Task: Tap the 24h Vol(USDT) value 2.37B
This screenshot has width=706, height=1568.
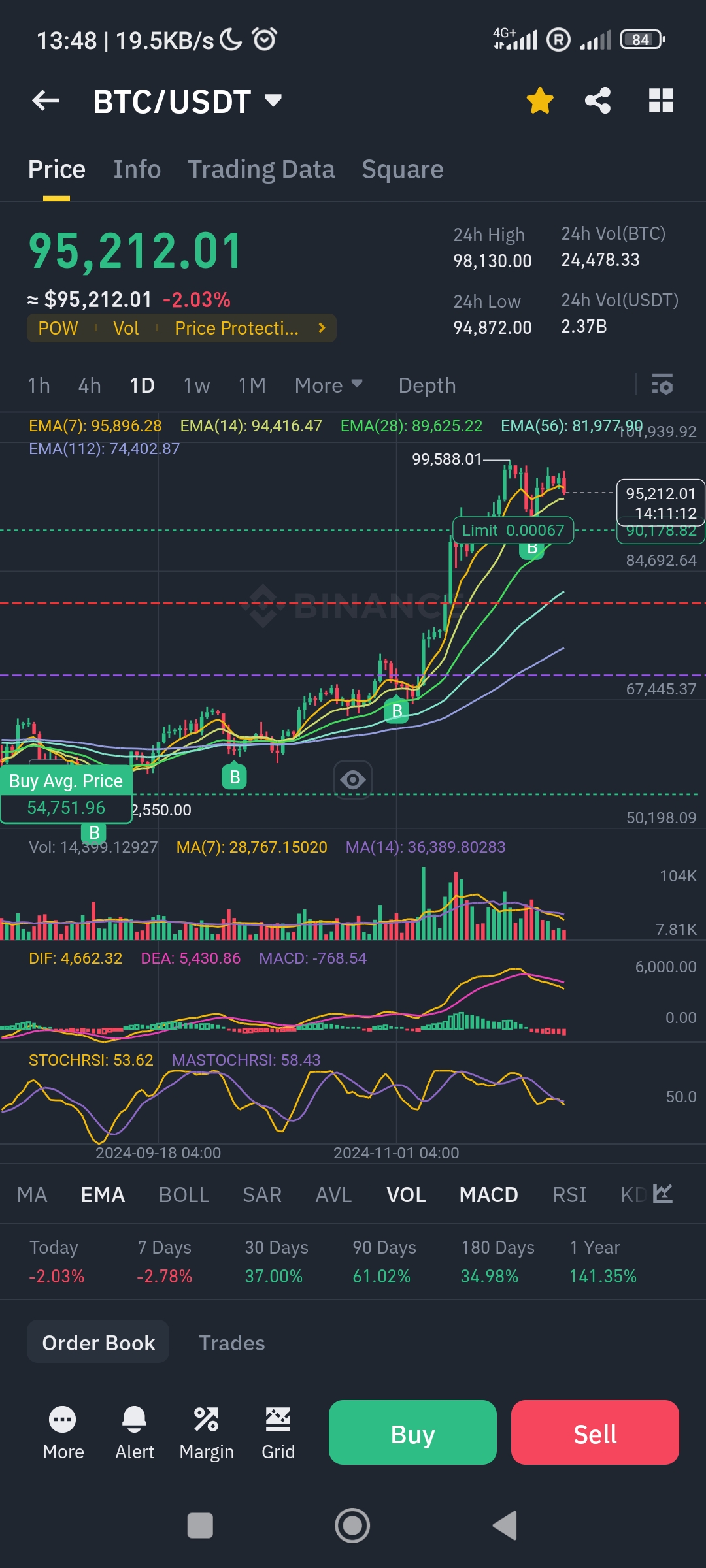Action: (x=584, y=326)
